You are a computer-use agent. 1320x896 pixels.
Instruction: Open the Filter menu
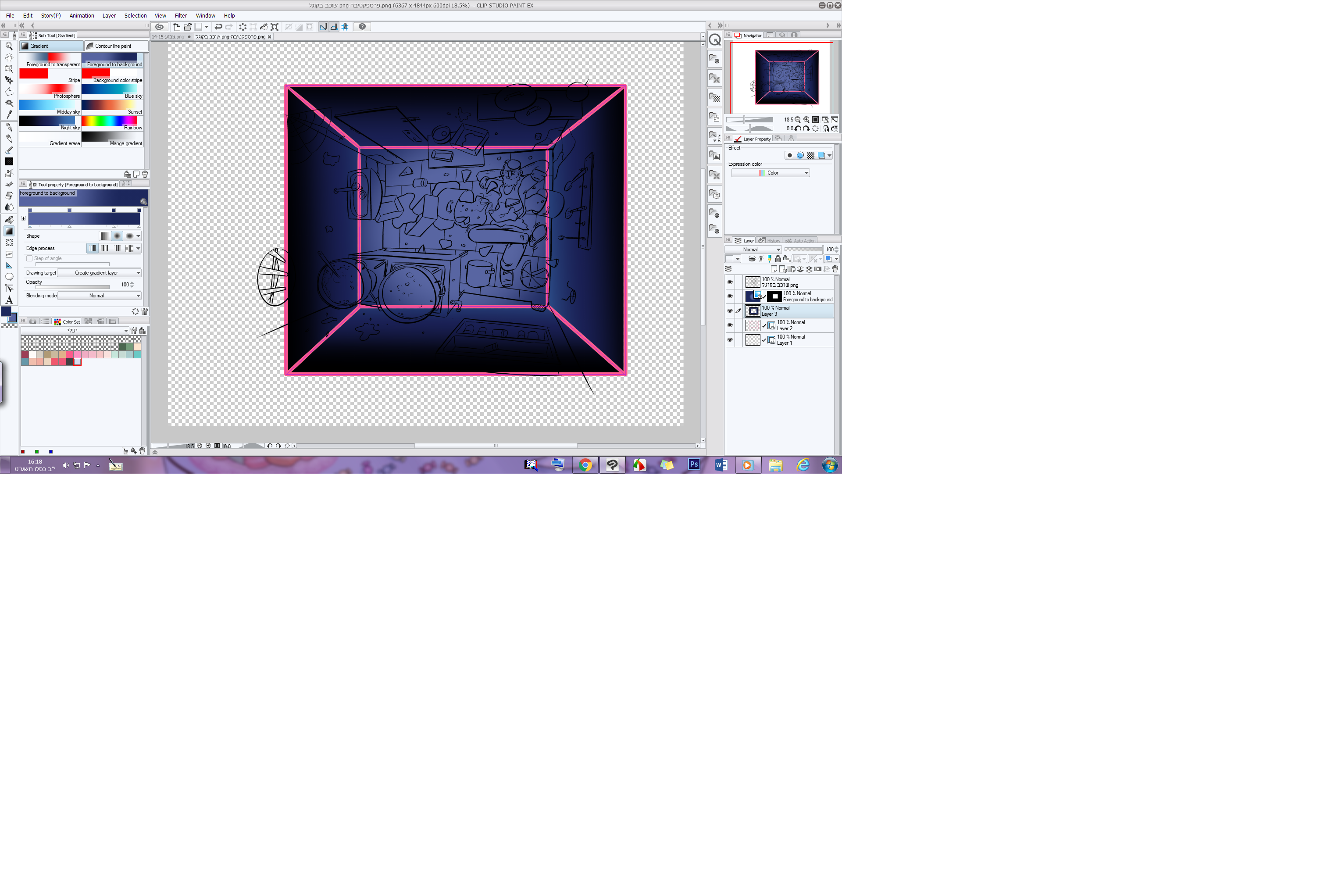[181, 15]
